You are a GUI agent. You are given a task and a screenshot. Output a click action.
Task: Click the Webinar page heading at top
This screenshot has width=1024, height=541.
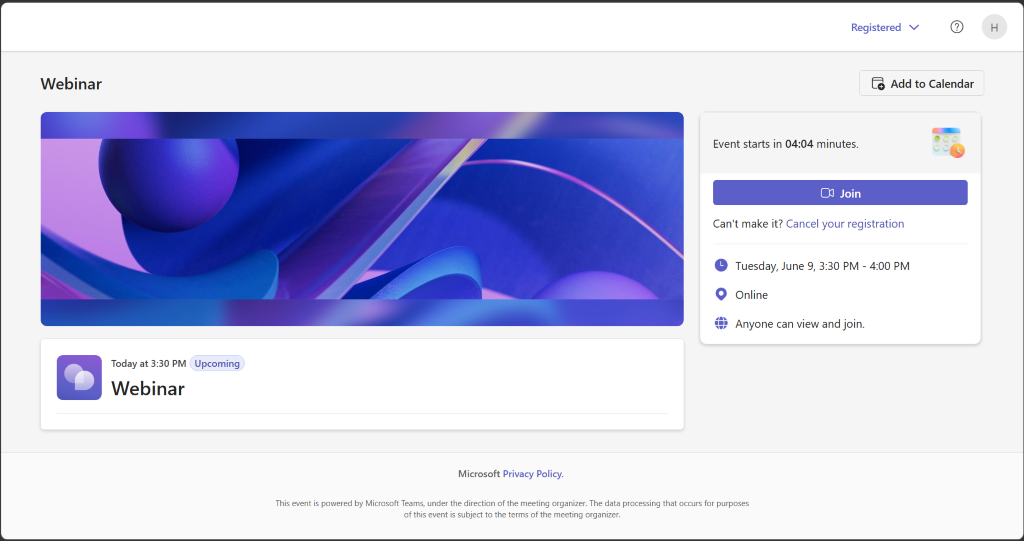tap(71, 84)
